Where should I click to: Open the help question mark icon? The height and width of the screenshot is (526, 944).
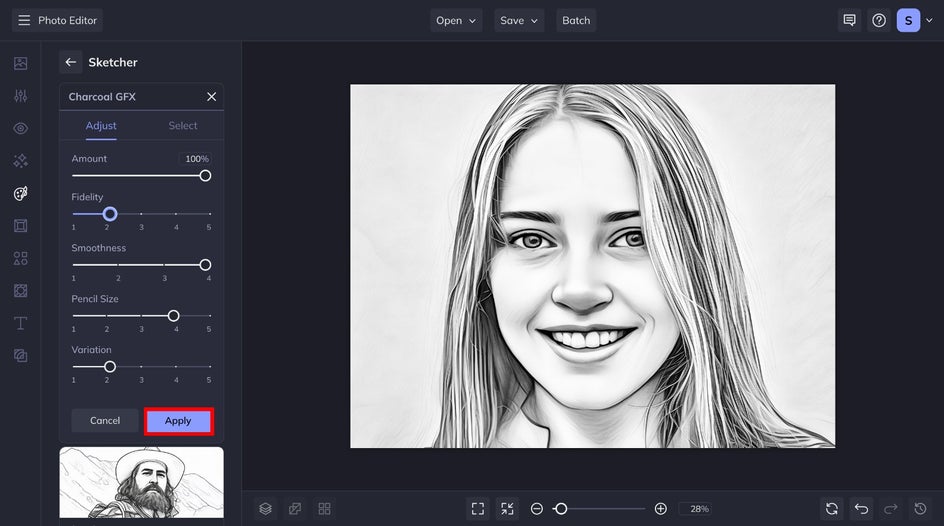click(879, 20)
